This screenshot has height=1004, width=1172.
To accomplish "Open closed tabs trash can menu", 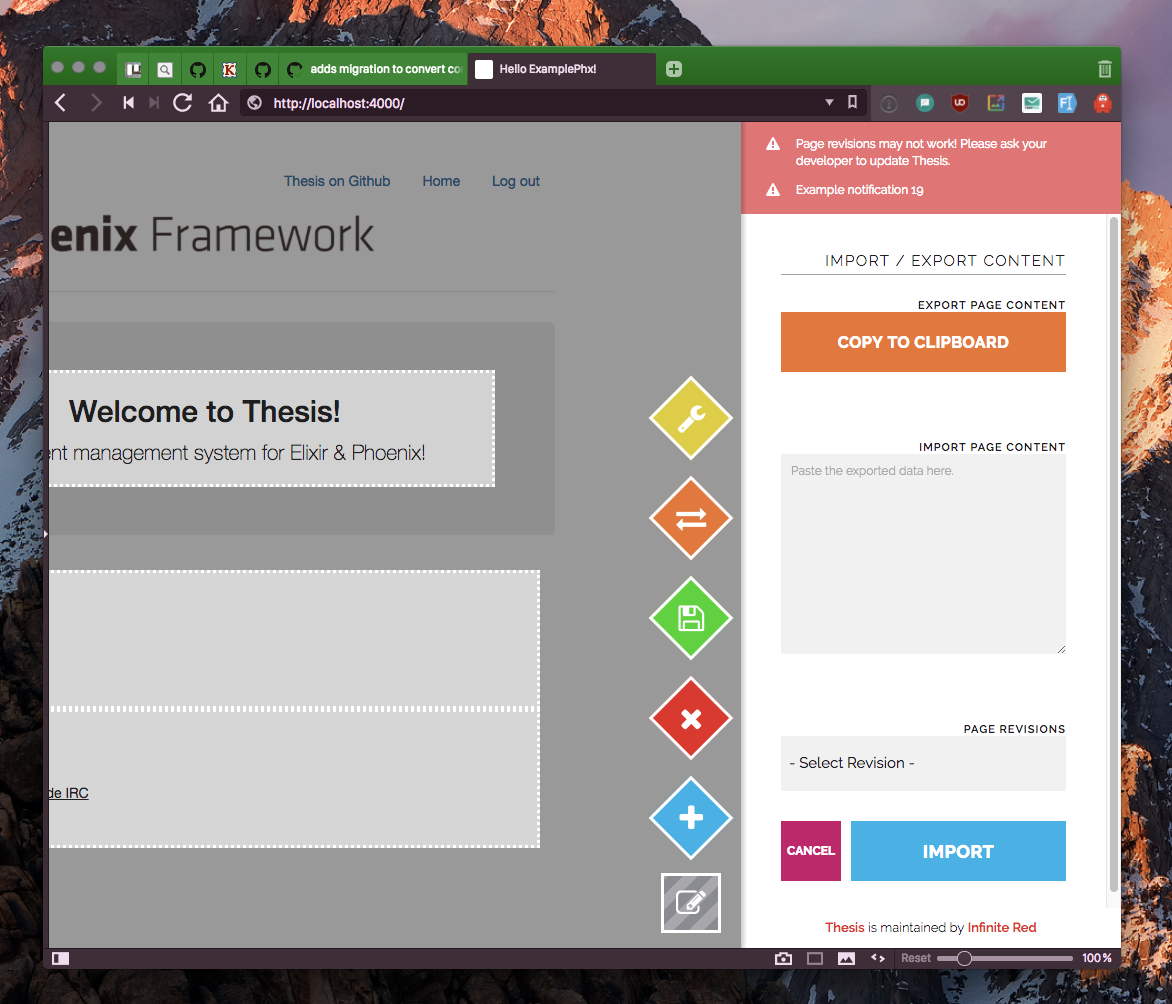I will [1104, 69].
